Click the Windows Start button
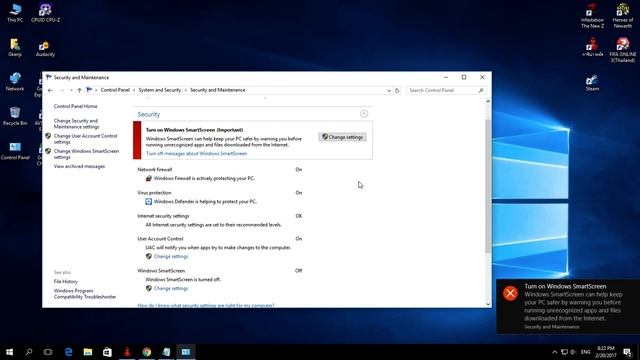640x360 pixels. (x=9, y=352)
